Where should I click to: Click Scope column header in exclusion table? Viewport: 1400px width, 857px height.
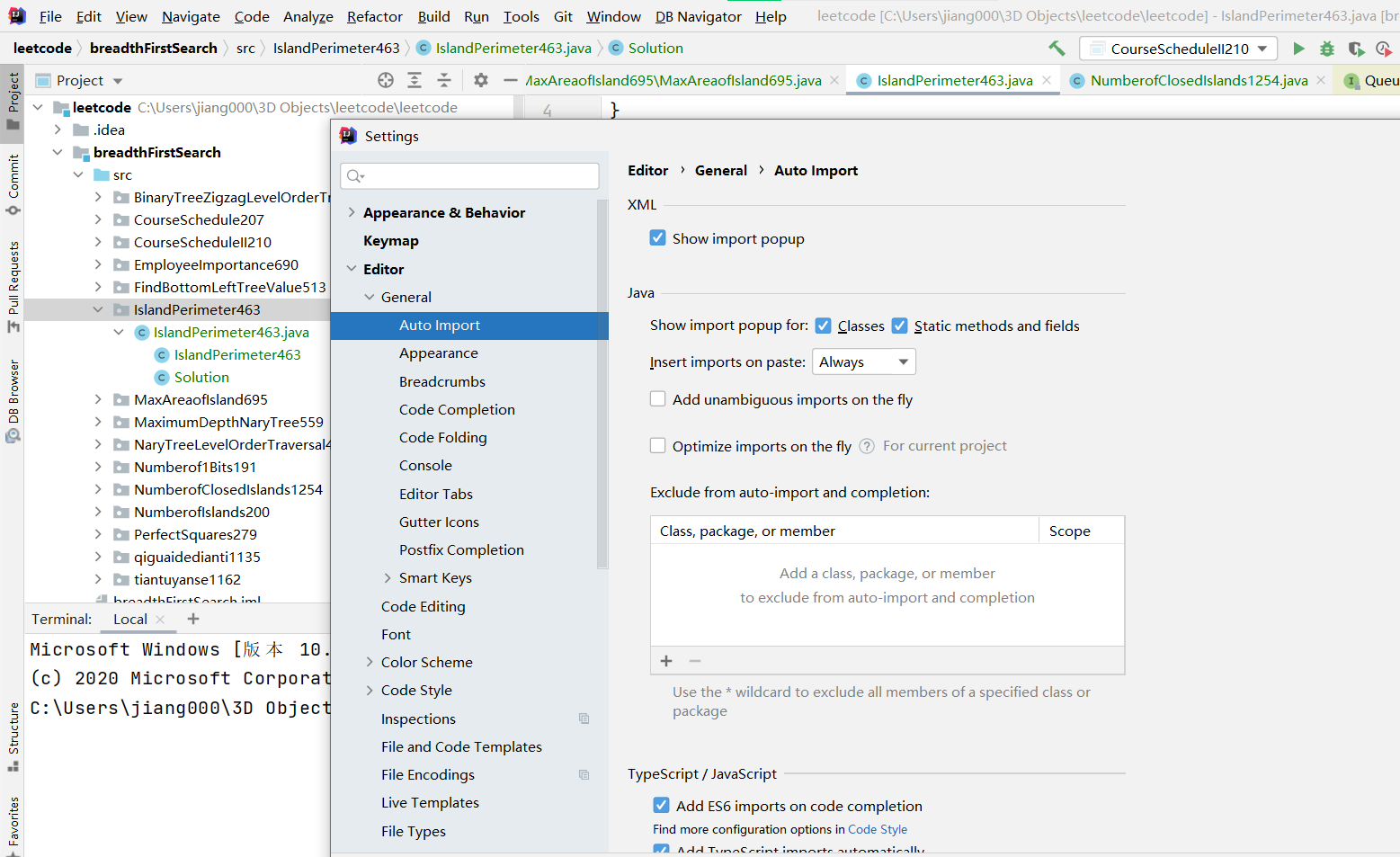coord(1070,531)
